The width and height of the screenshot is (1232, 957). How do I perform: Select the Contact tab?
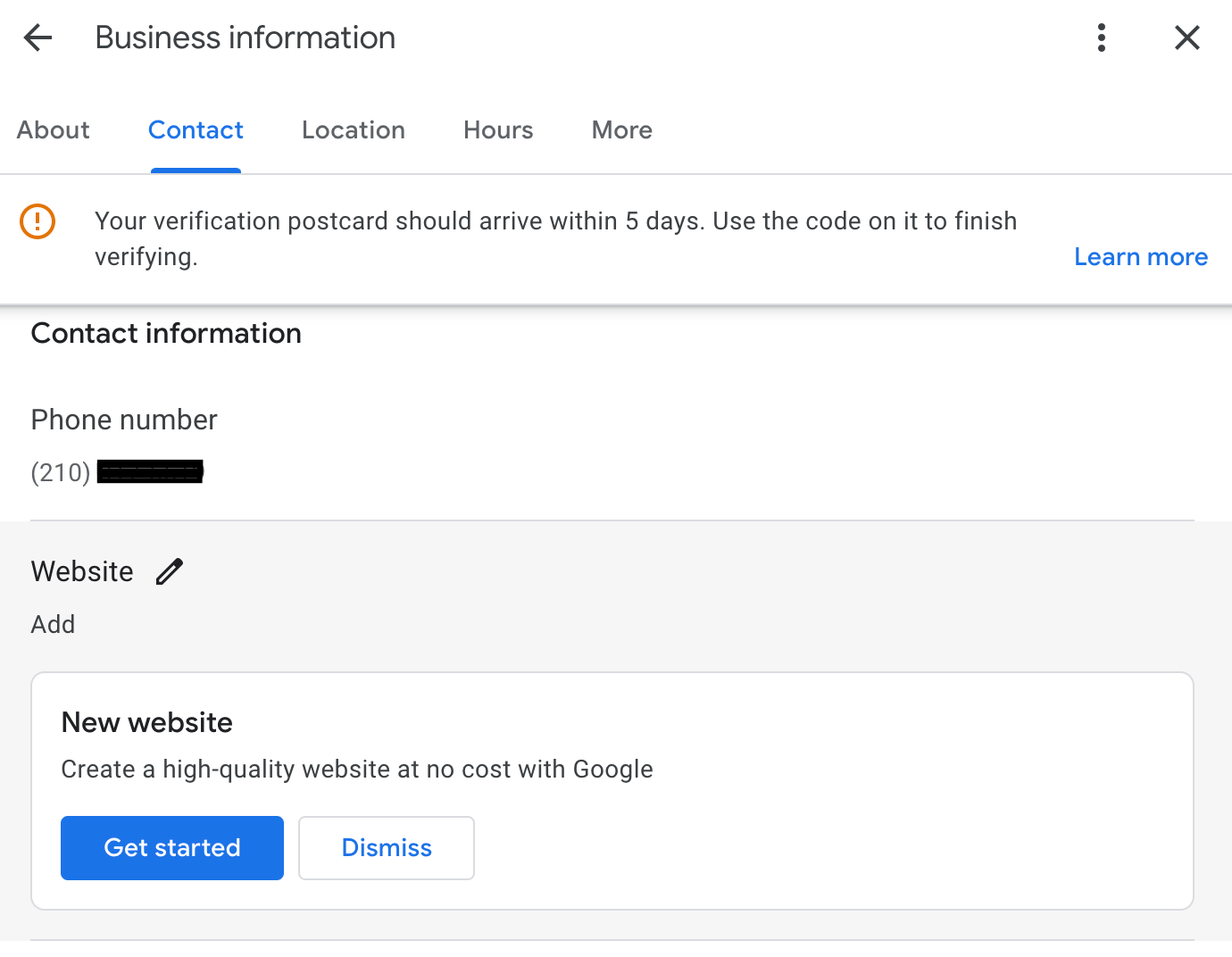coord(196,130)
